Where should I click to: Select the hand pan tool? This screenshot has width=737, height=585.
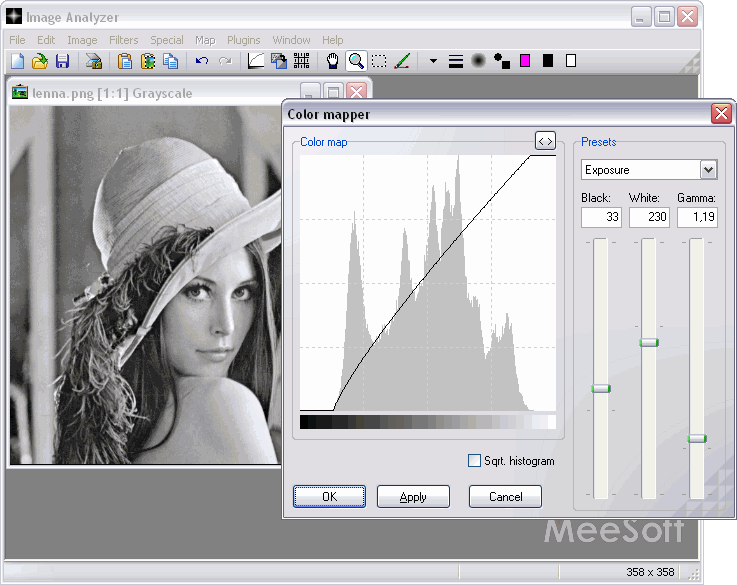click(333, 61)
